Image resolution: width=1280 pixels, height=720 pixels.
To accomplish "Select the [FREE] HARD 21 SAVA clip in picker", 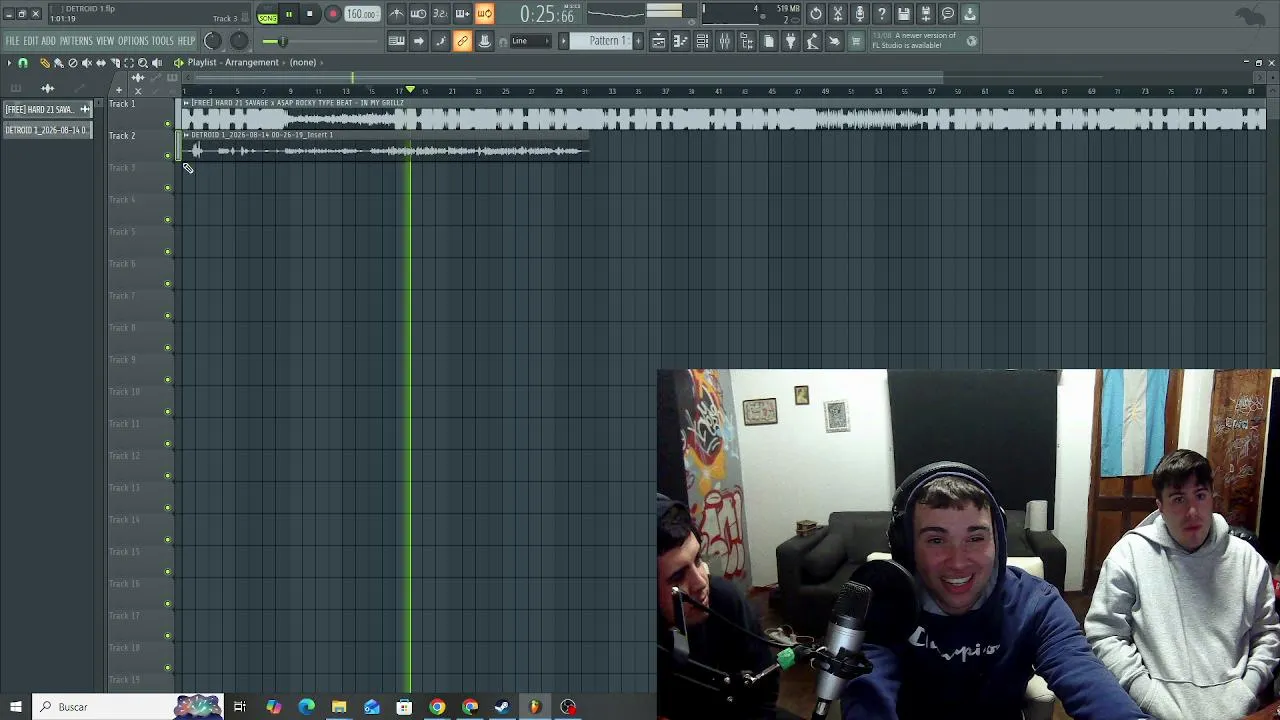I will pyautogui.click(x=47, y=109).
